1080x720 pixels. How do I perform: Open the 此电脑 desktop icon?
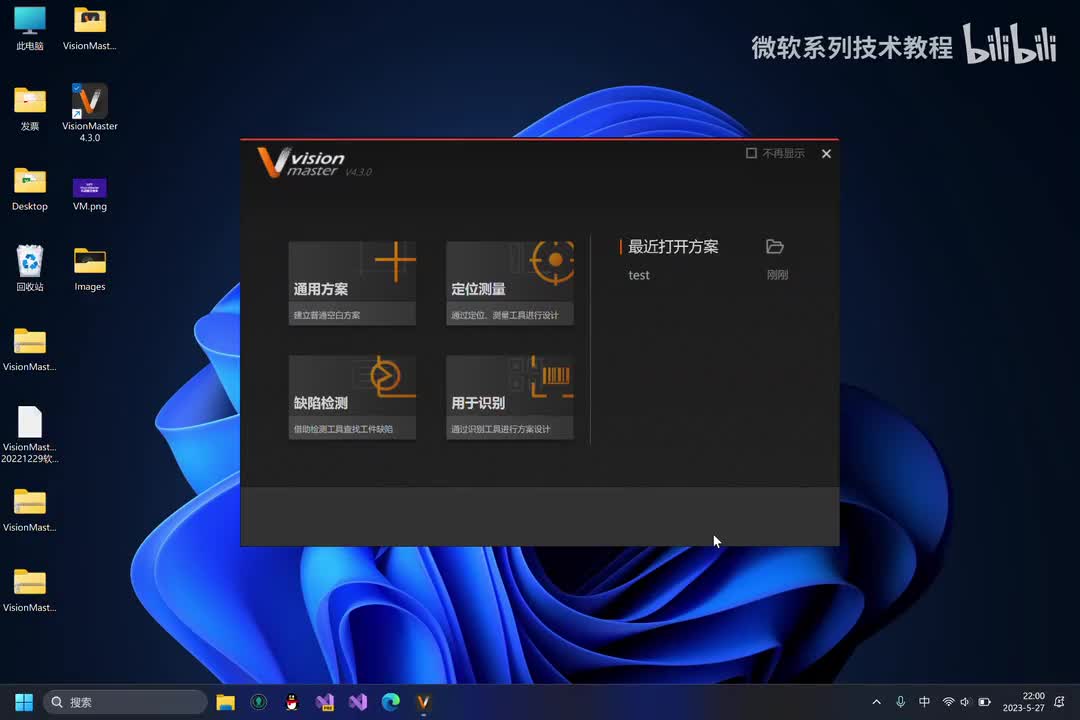(30, 28)
